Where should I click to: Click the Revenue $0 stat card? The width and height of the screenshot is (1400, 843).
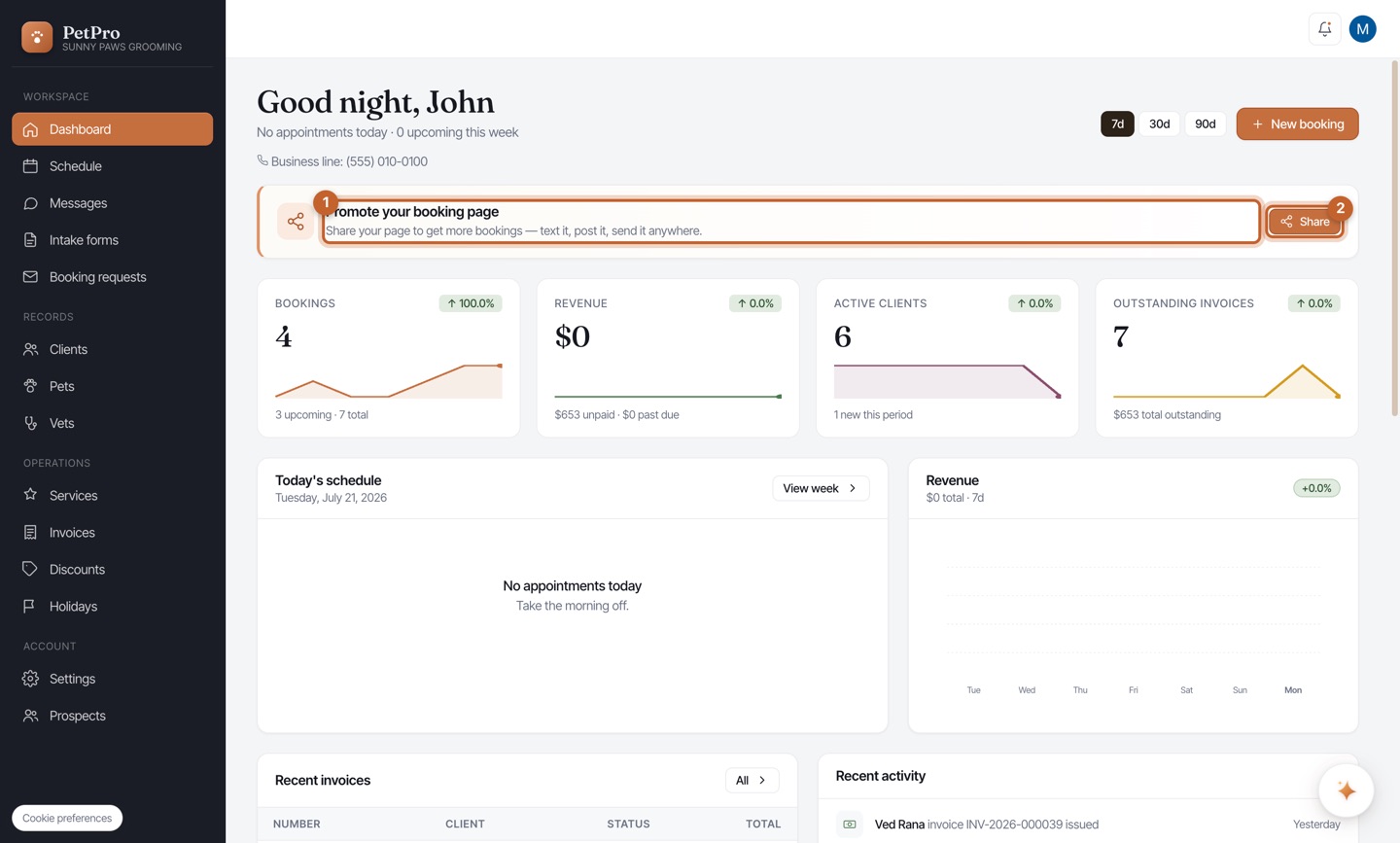(x=668, y=358)
